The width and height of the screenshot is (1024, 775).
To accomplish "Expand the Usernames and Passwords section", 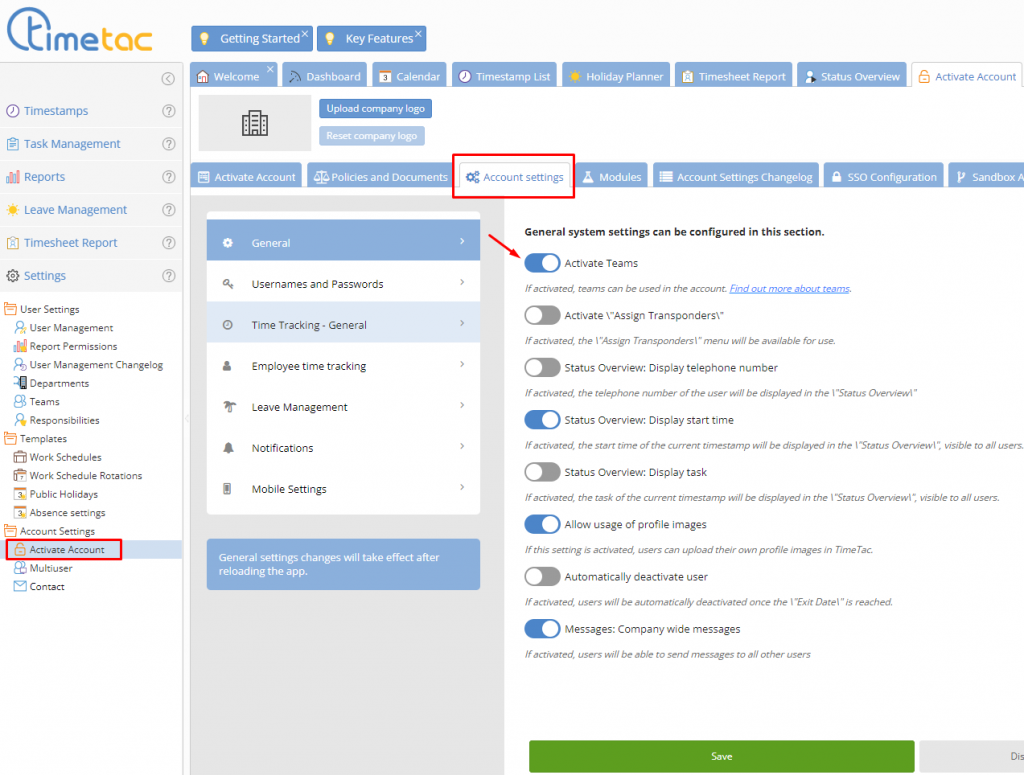I will [x=343, y=284].
